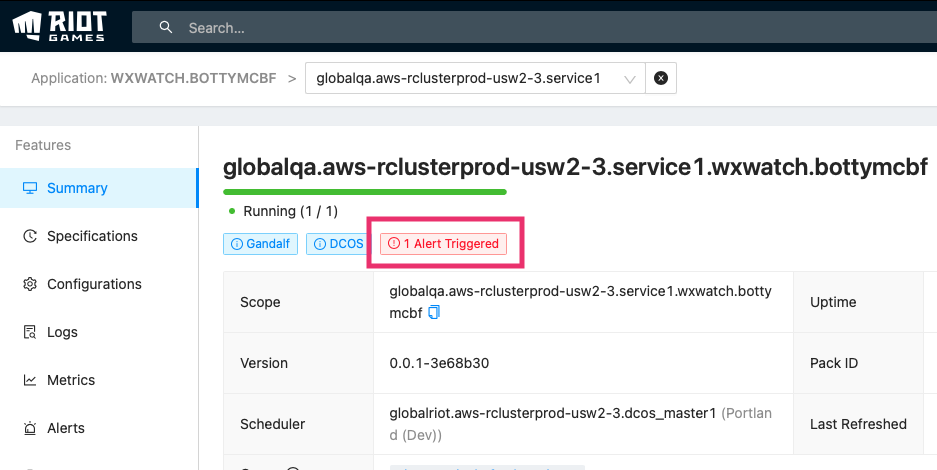Focus the top Search field

500,28
